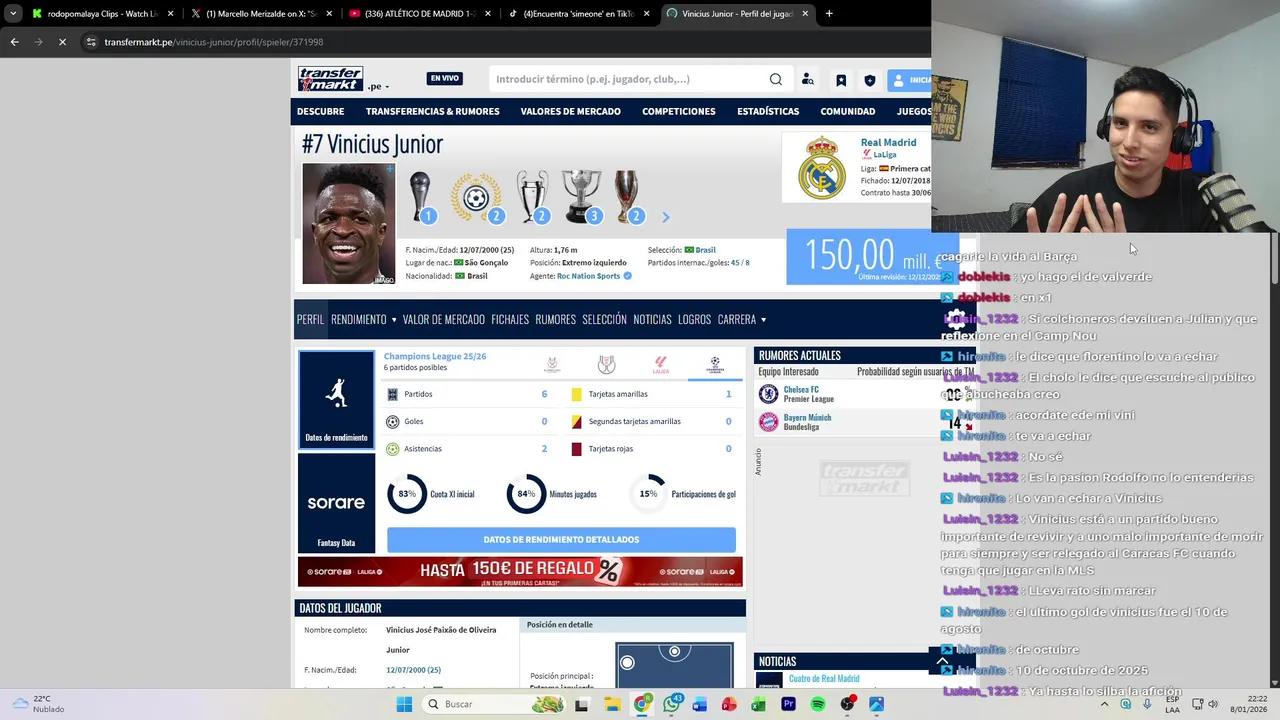Screen dimensions: 1280x720
Task: Click the microphone icon in system tray
Action: pyautogui.click(x=1147, y=704)
